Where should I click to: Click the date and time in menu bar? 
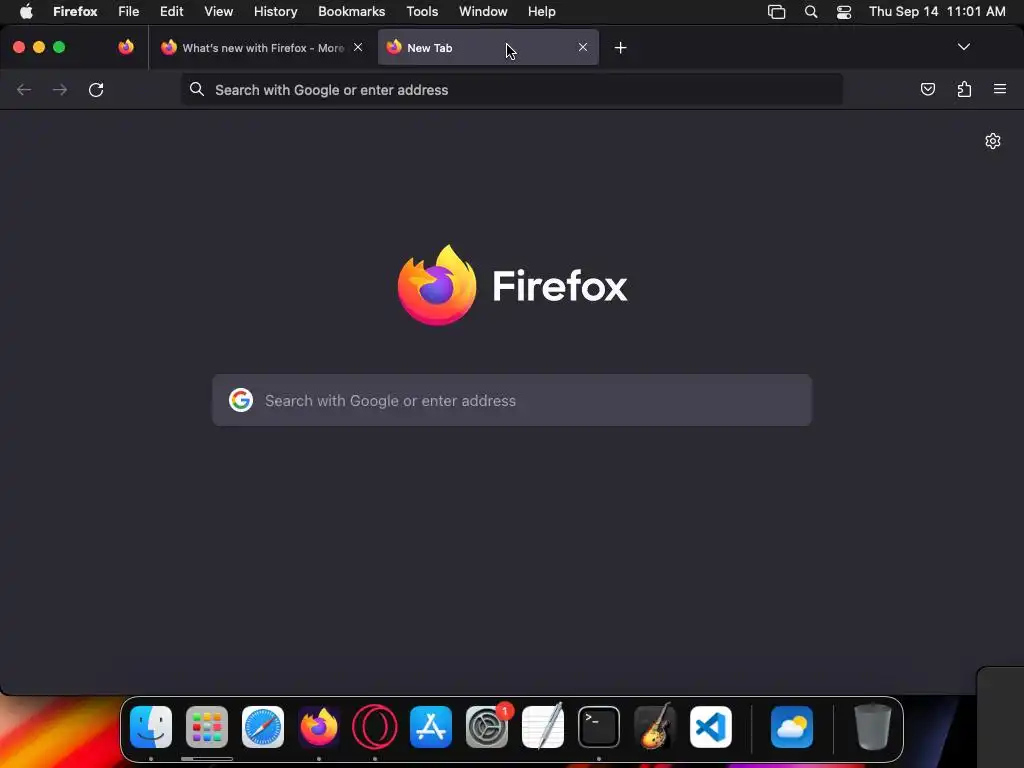tap(937, 12)
